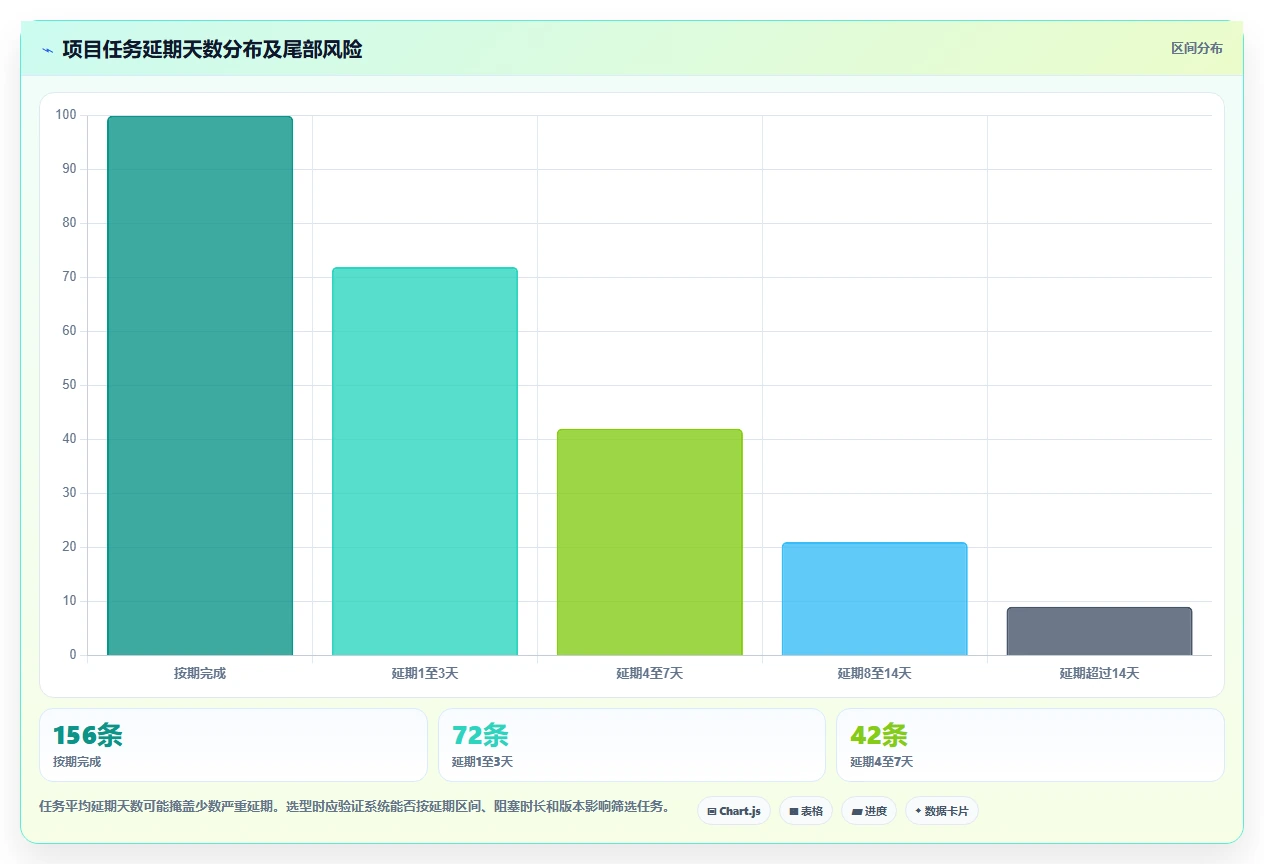Screen dimensions: 1264x864
Task: Click the y-axis value 50
Action: pyautogui.click(x=69, y=385)
